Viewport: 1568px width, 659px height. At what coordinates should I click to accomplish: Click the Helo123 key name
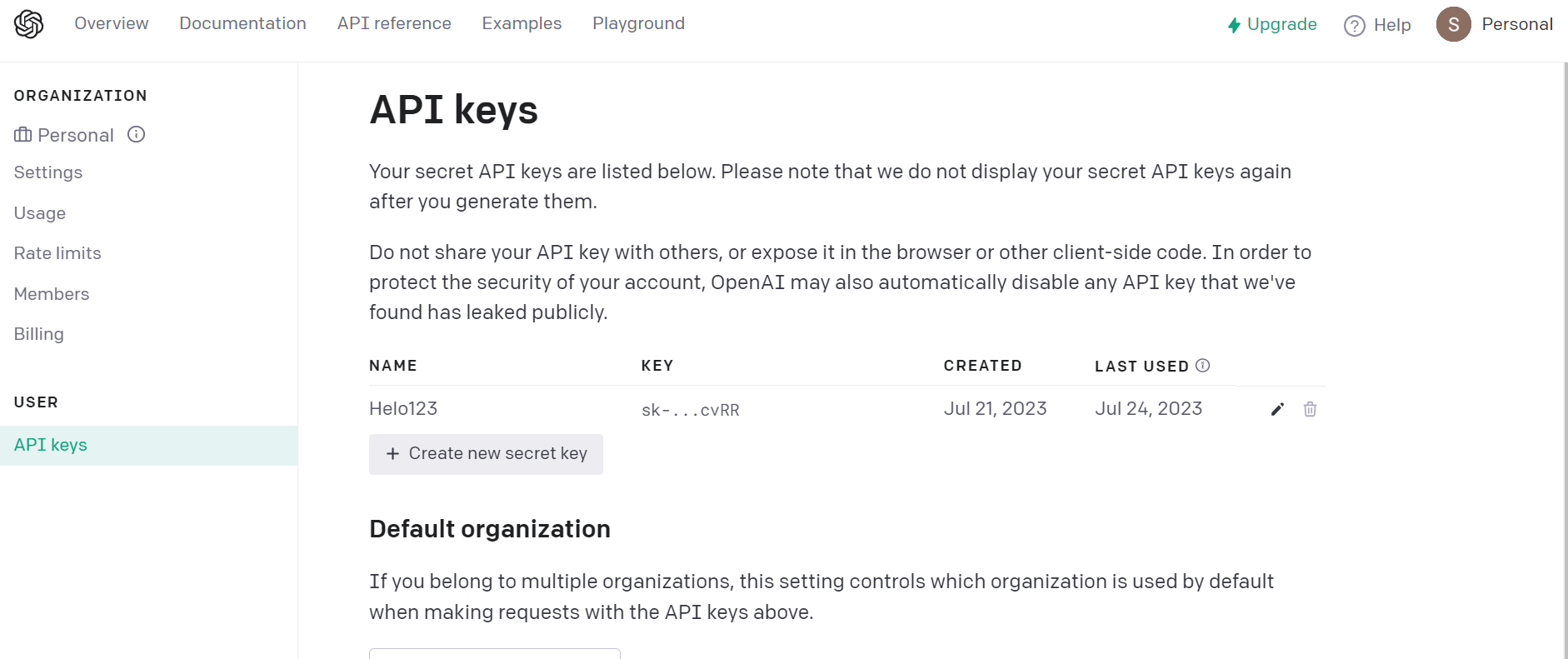tap(403, 408)
